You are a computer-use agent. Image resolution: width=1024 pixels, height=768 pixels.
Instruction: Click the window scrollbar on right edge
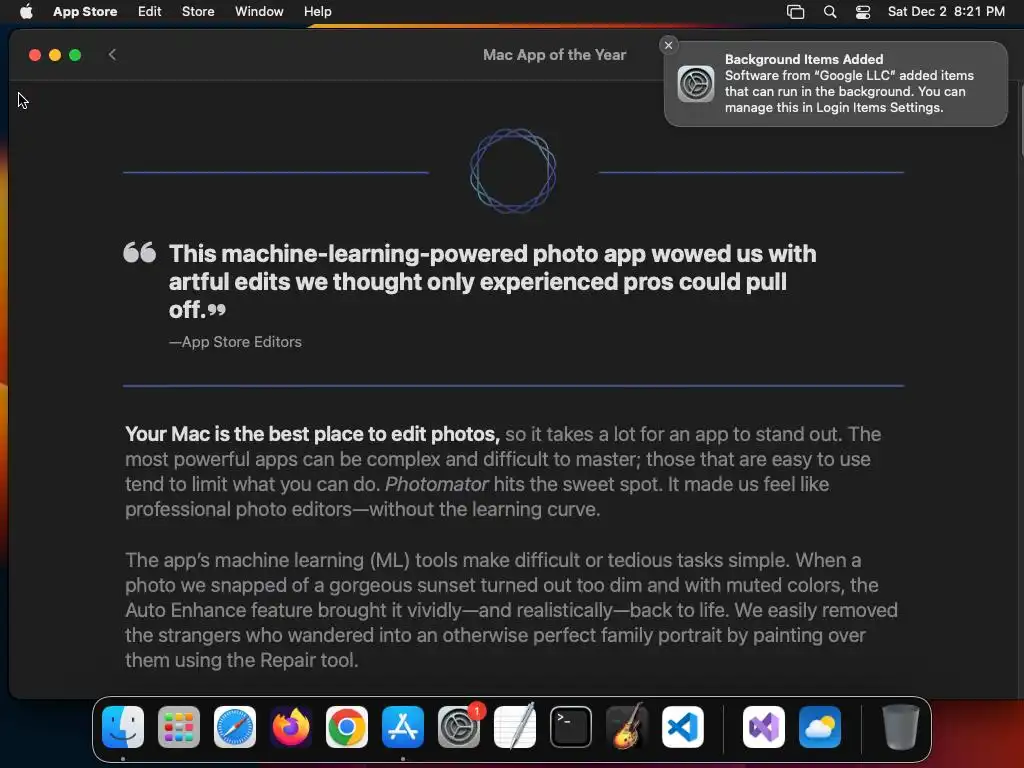click(1021, 121)
